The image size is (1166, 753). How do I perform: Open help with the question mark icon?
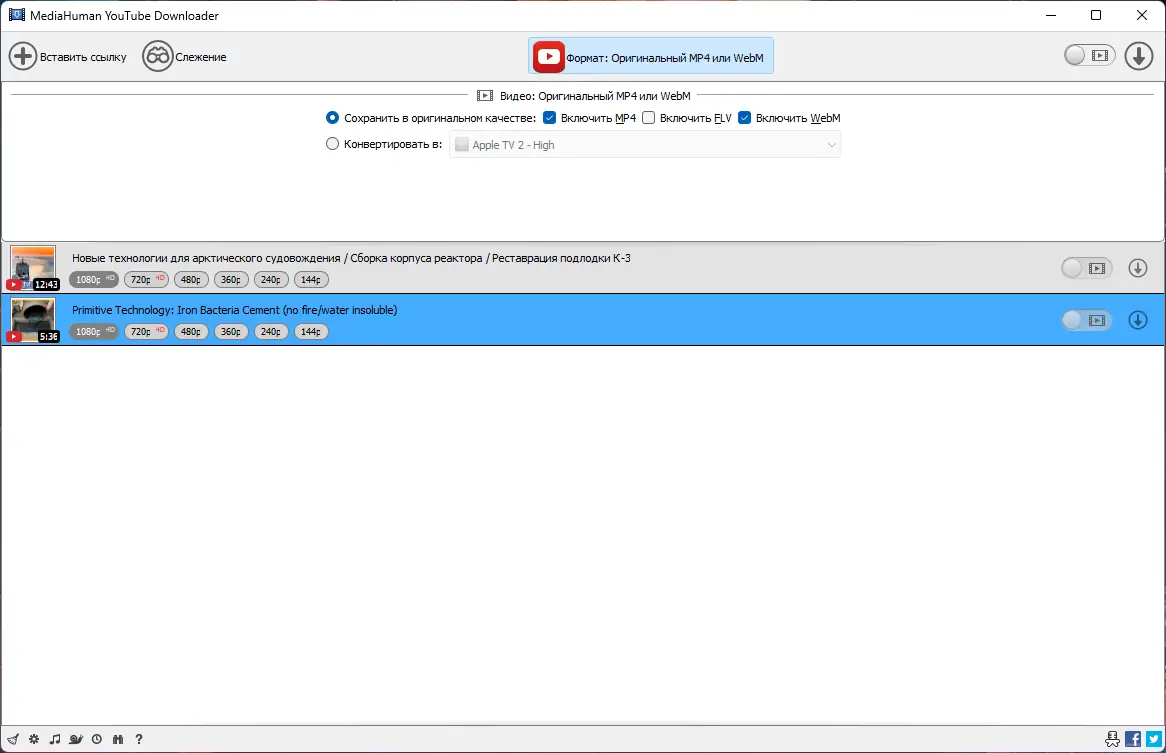tap(138, 739)
